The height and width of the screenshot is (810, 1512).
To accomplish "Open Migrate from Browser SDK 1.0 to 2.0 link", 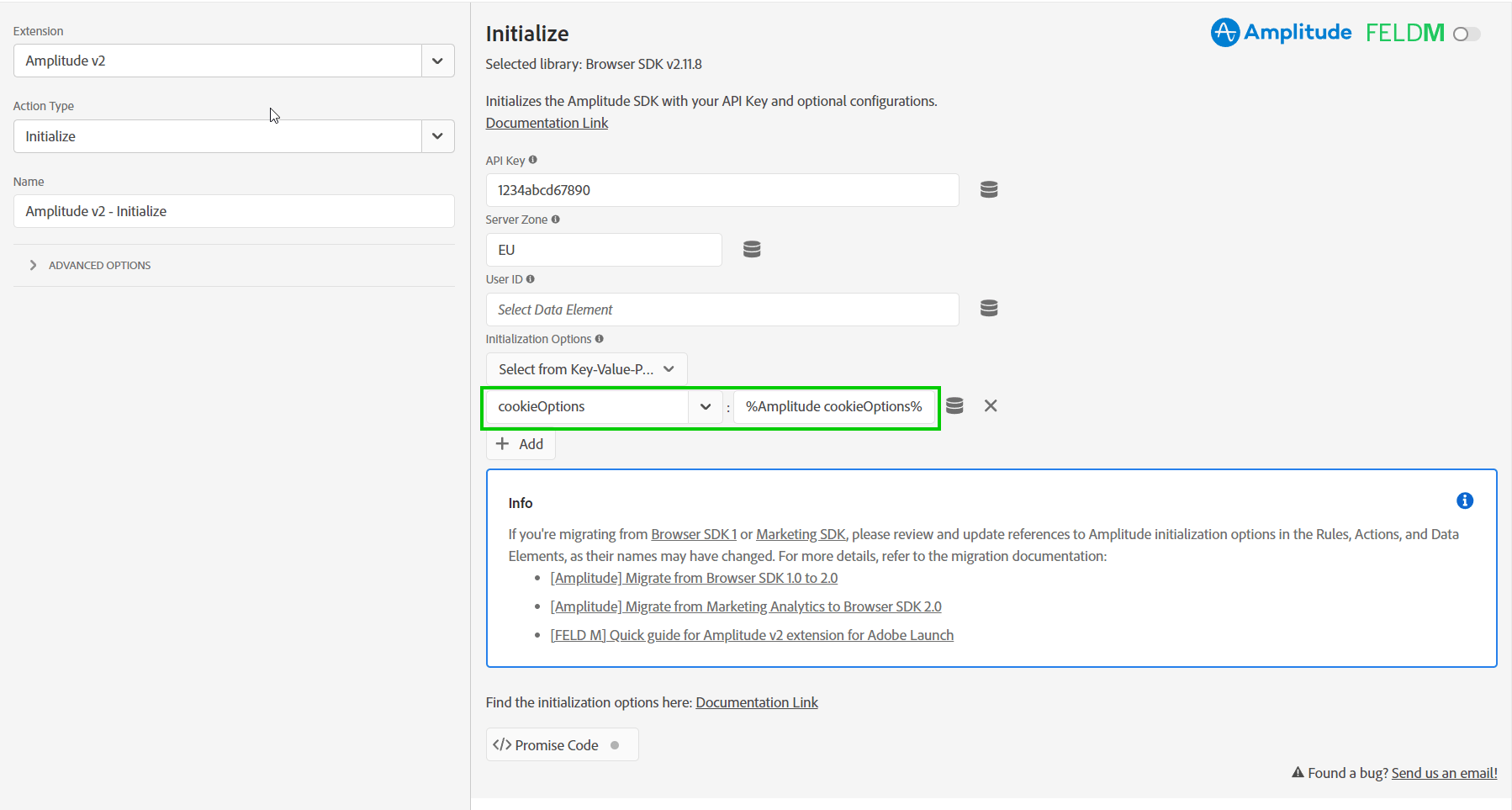I will click(694, 578).
